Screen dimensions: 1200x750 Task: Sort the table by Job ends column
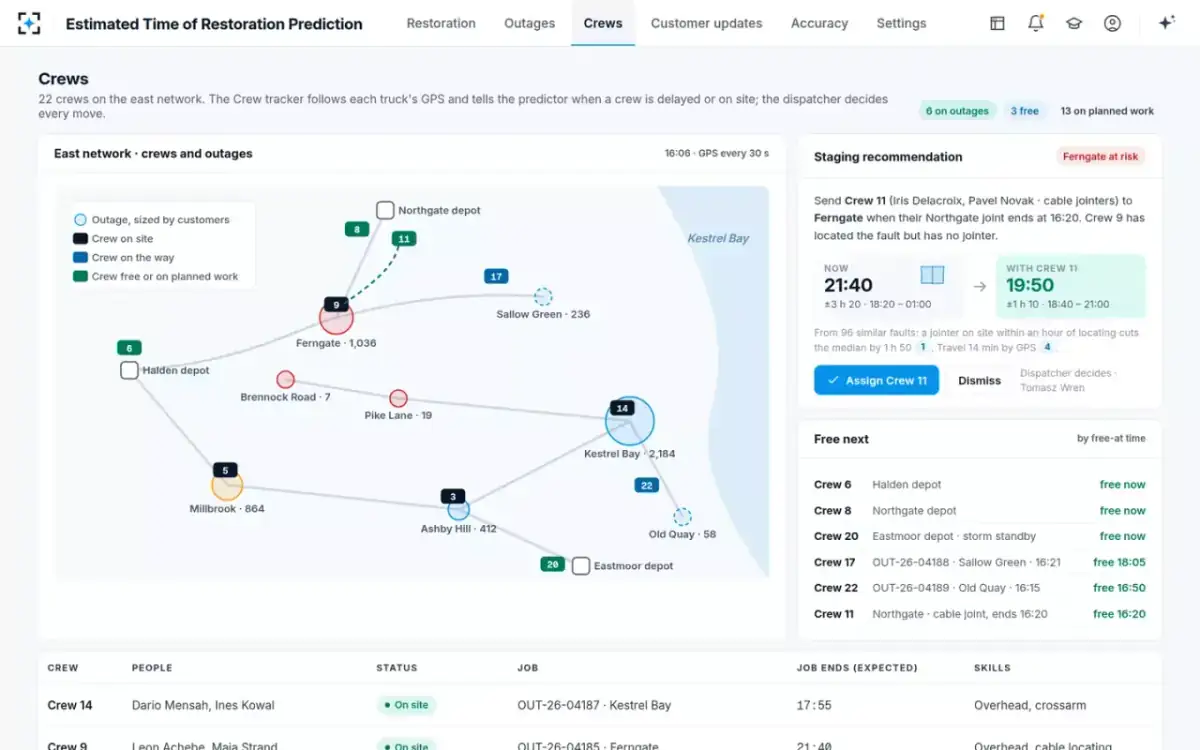click(856, 667)
